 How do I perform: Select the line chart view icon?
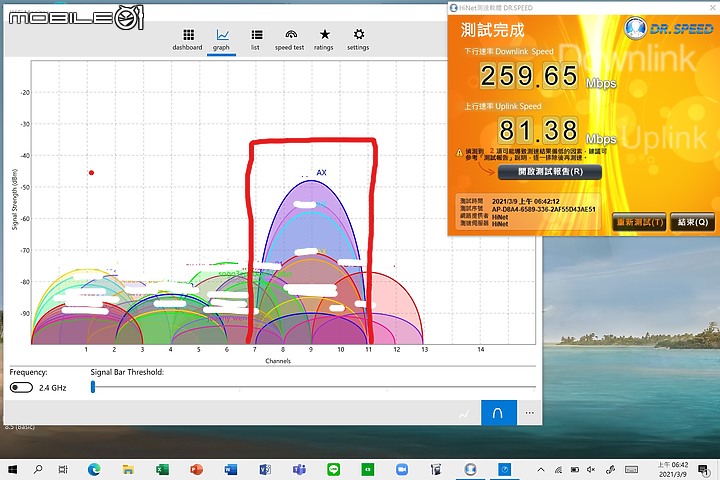click(464, 413)
